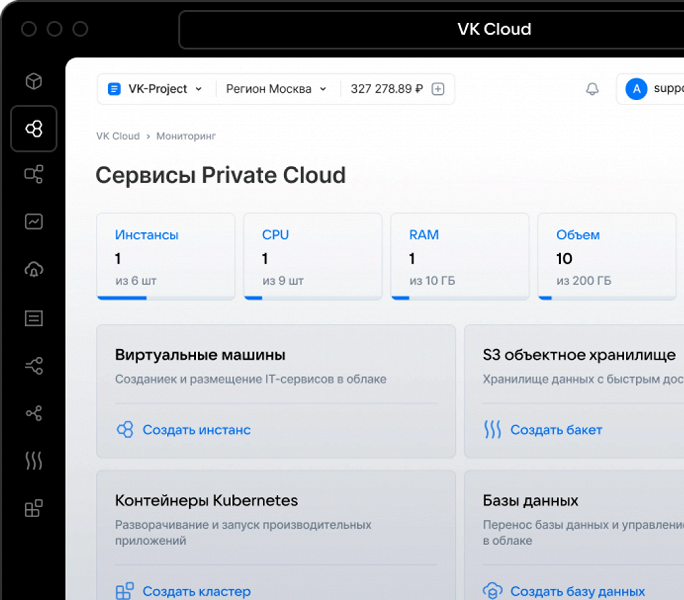Open the cube icon in the sidebar

tap(34, 81)
